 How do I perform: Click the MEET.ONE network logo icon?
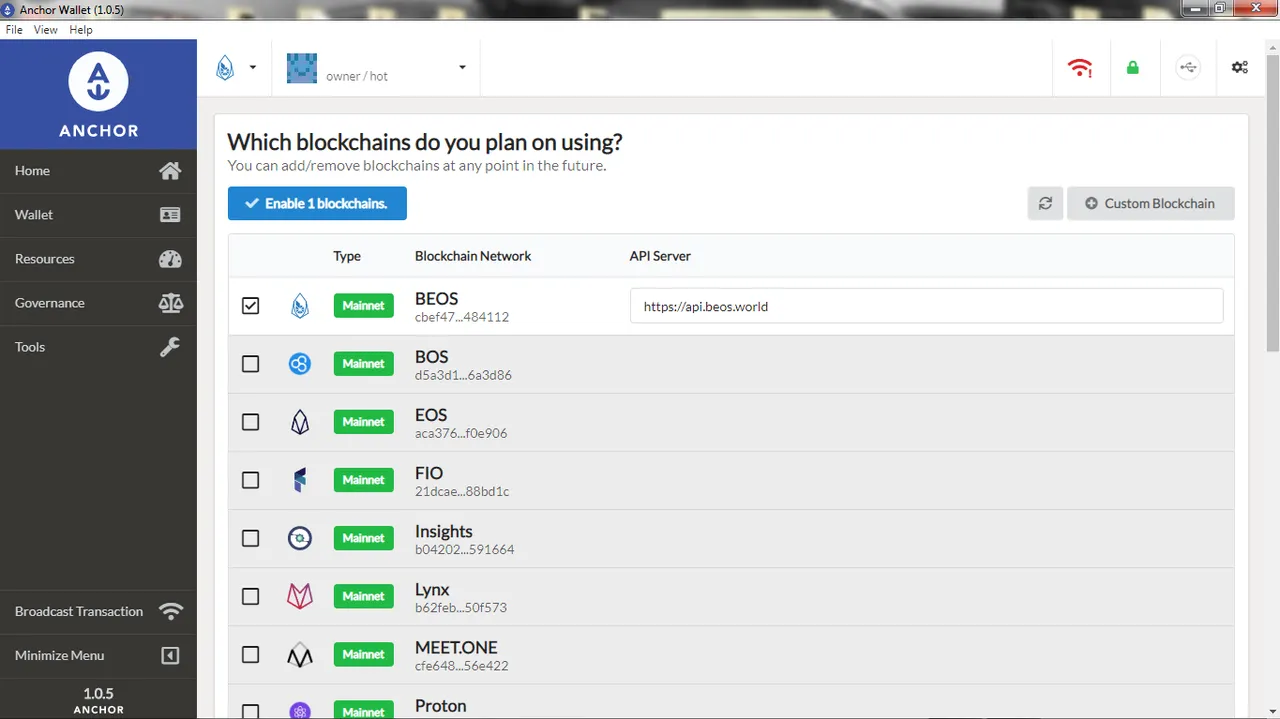tap(300, 655)
